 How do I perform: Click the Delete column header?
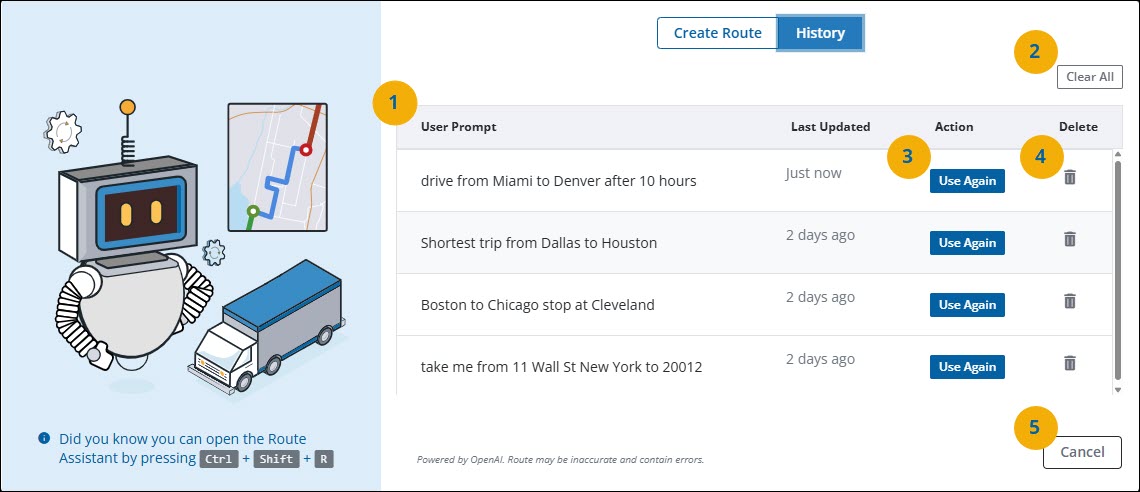[1078, 126]
